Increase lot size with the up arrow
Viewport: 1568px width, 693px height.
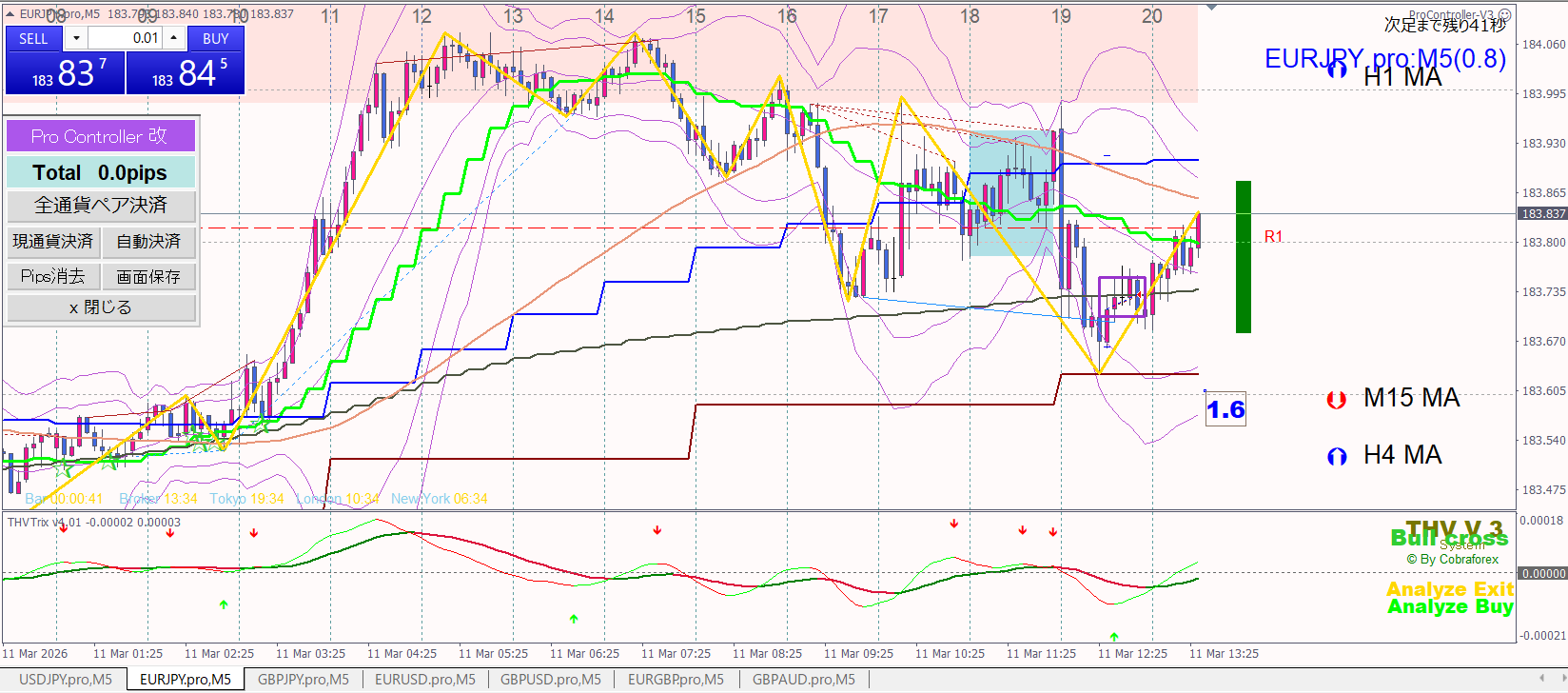click(174, 38)
